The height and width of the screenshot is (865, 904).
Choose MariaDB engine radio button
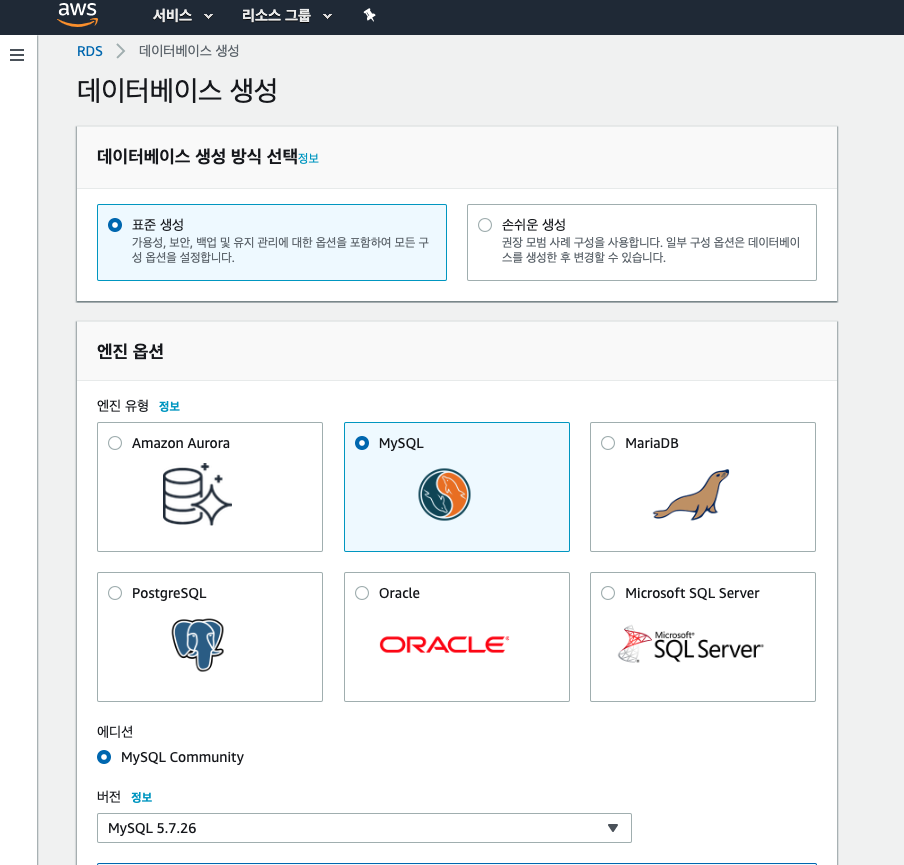pyautogui.click(x=608, y=443)
